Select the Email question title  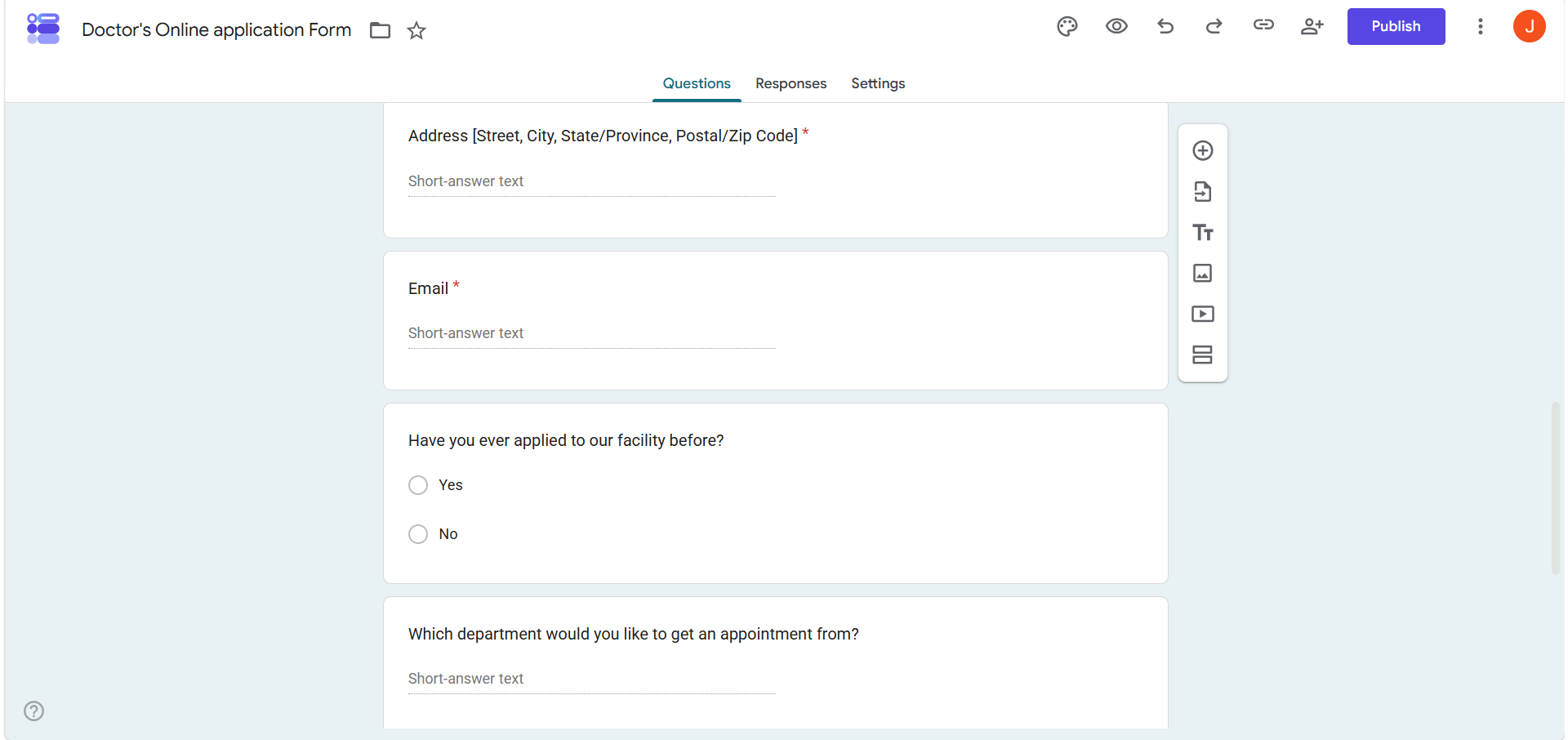[428, 288]
